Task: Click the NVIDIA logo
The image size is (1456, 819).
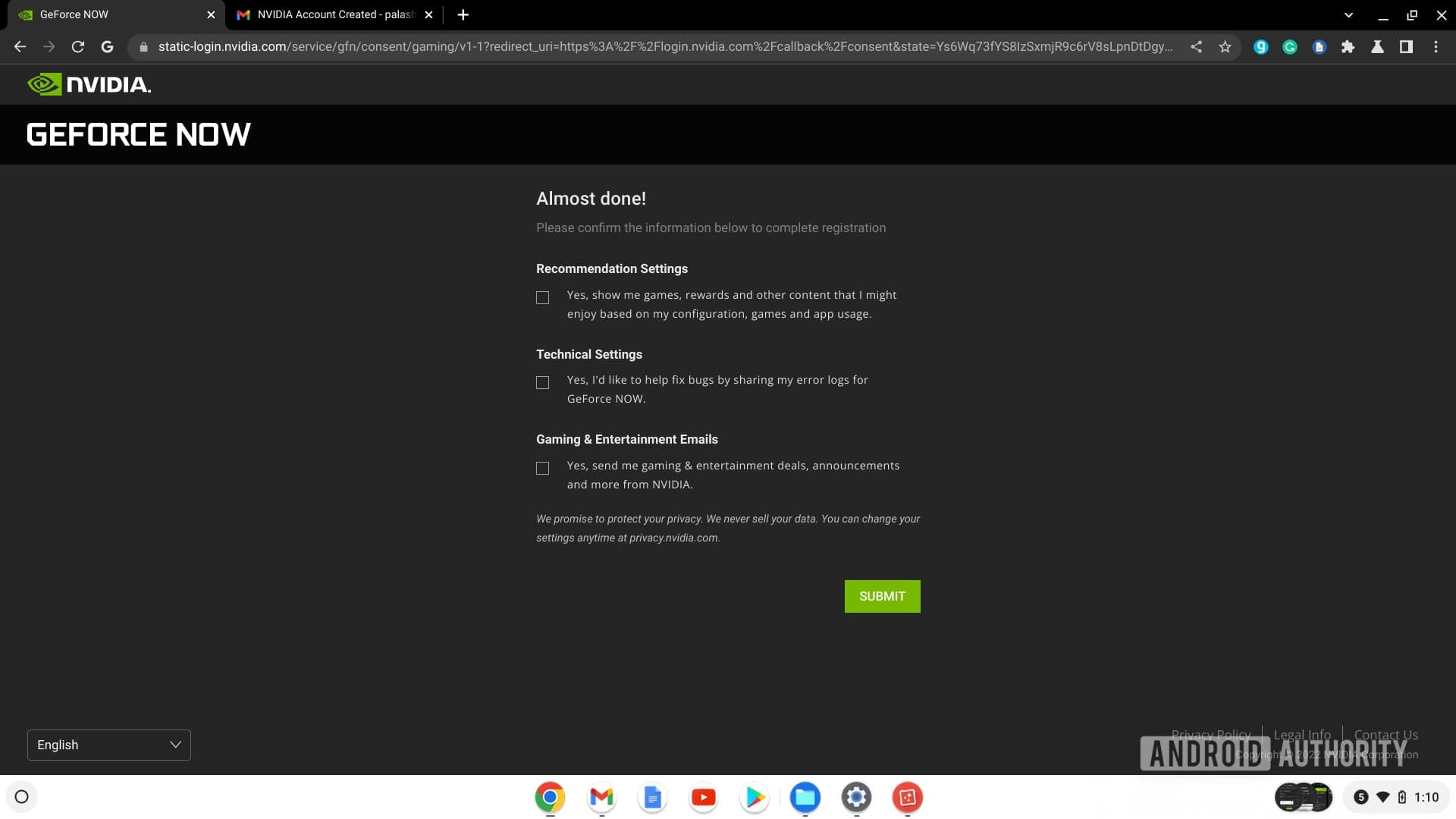Action: [89, 84]
